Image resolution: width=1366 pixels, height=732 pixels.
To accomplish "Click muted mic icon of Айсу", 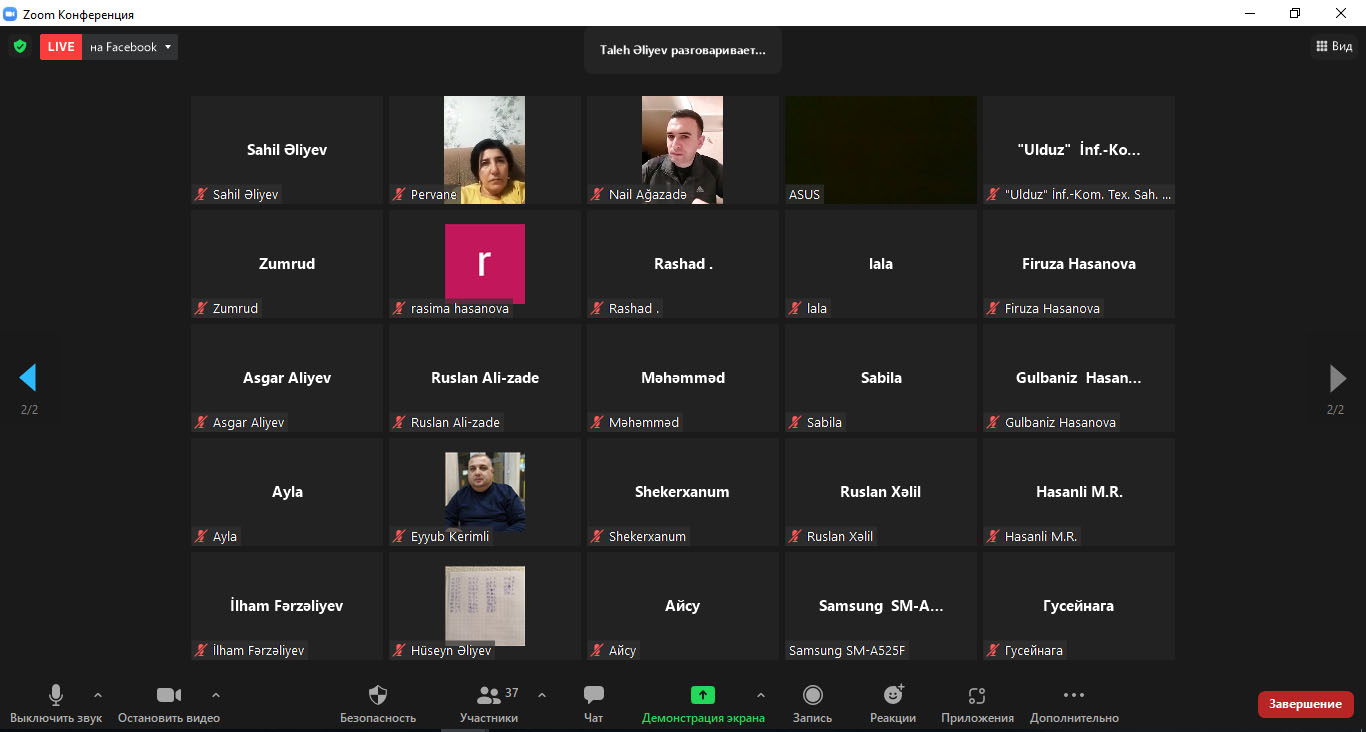I will [x=598, y=651].
